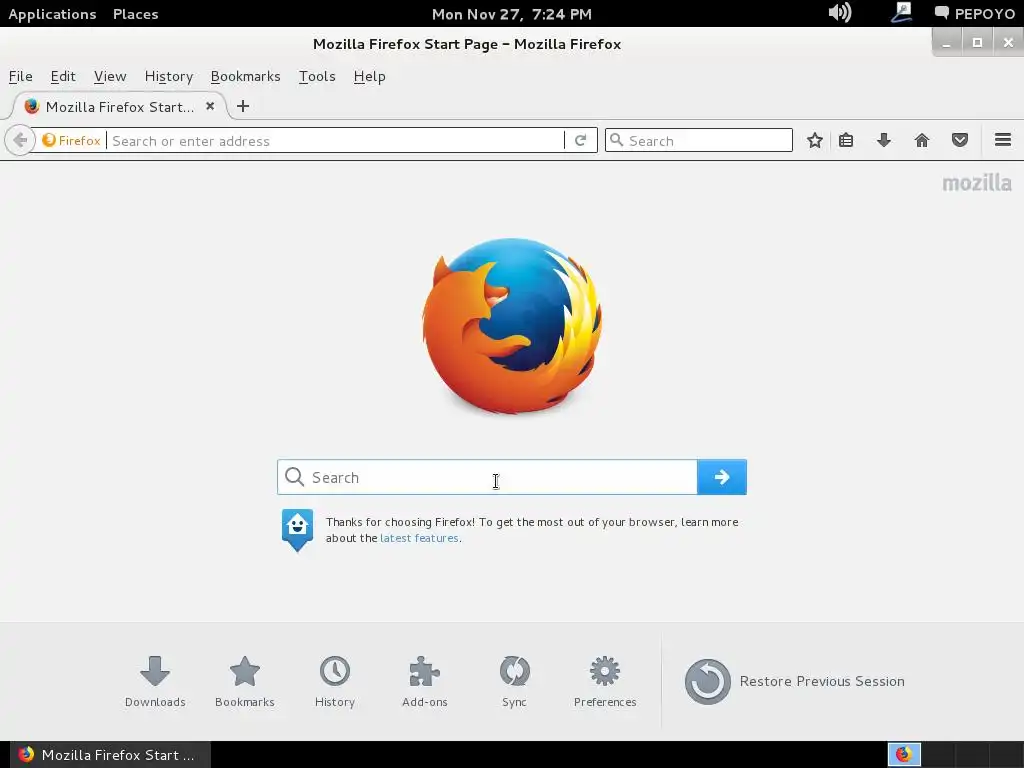
Task: Open History from start page shortcuts
Action: point(335,682)
